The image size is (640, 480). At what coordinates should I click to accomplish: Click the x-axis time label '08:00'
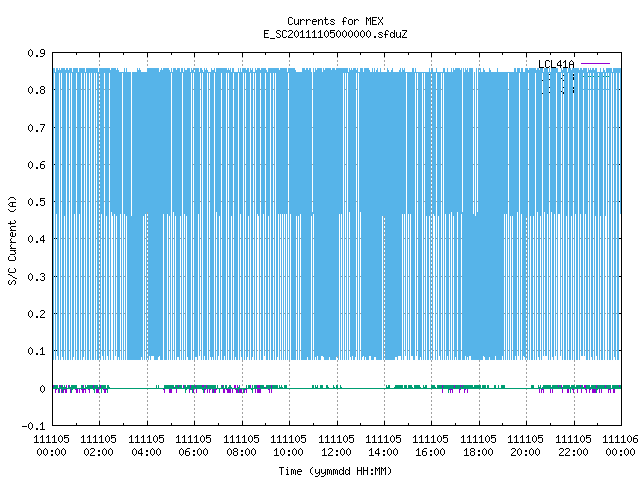pos(241,452)
